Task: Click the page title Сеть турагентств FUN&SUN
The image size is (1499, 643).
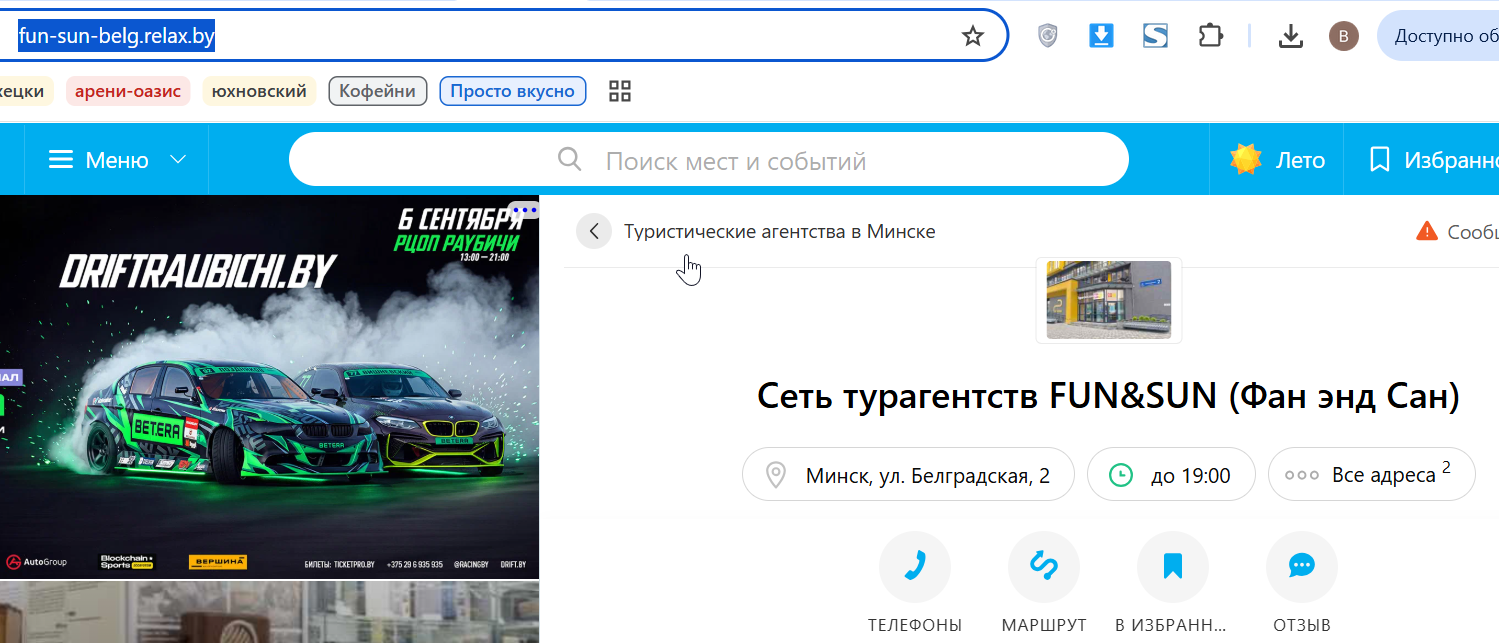Action: [x=1108, y=397]
